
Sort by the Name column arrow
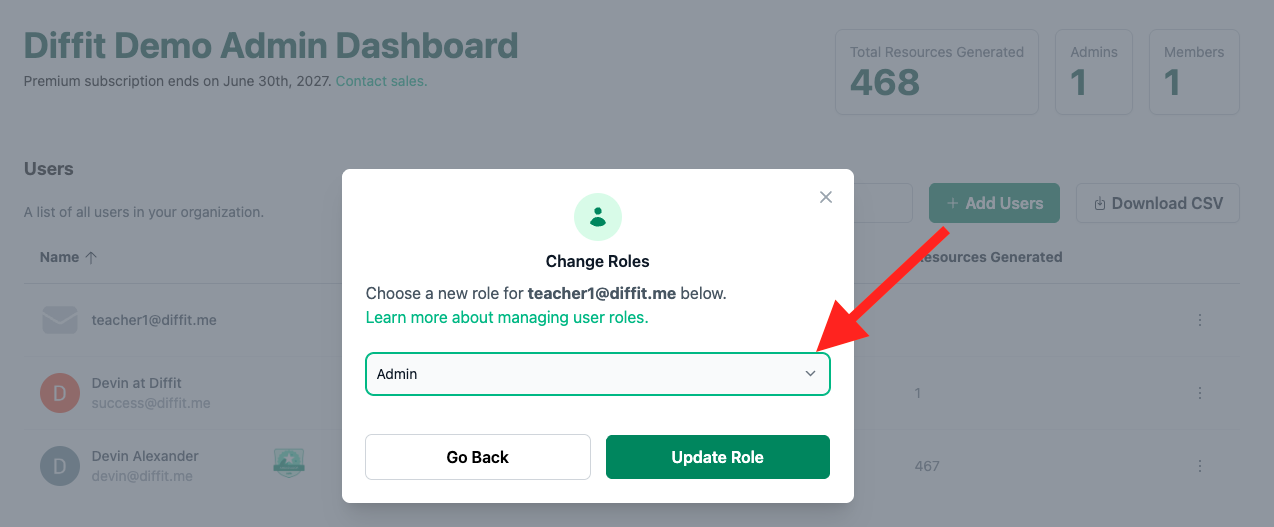point(91,257)
